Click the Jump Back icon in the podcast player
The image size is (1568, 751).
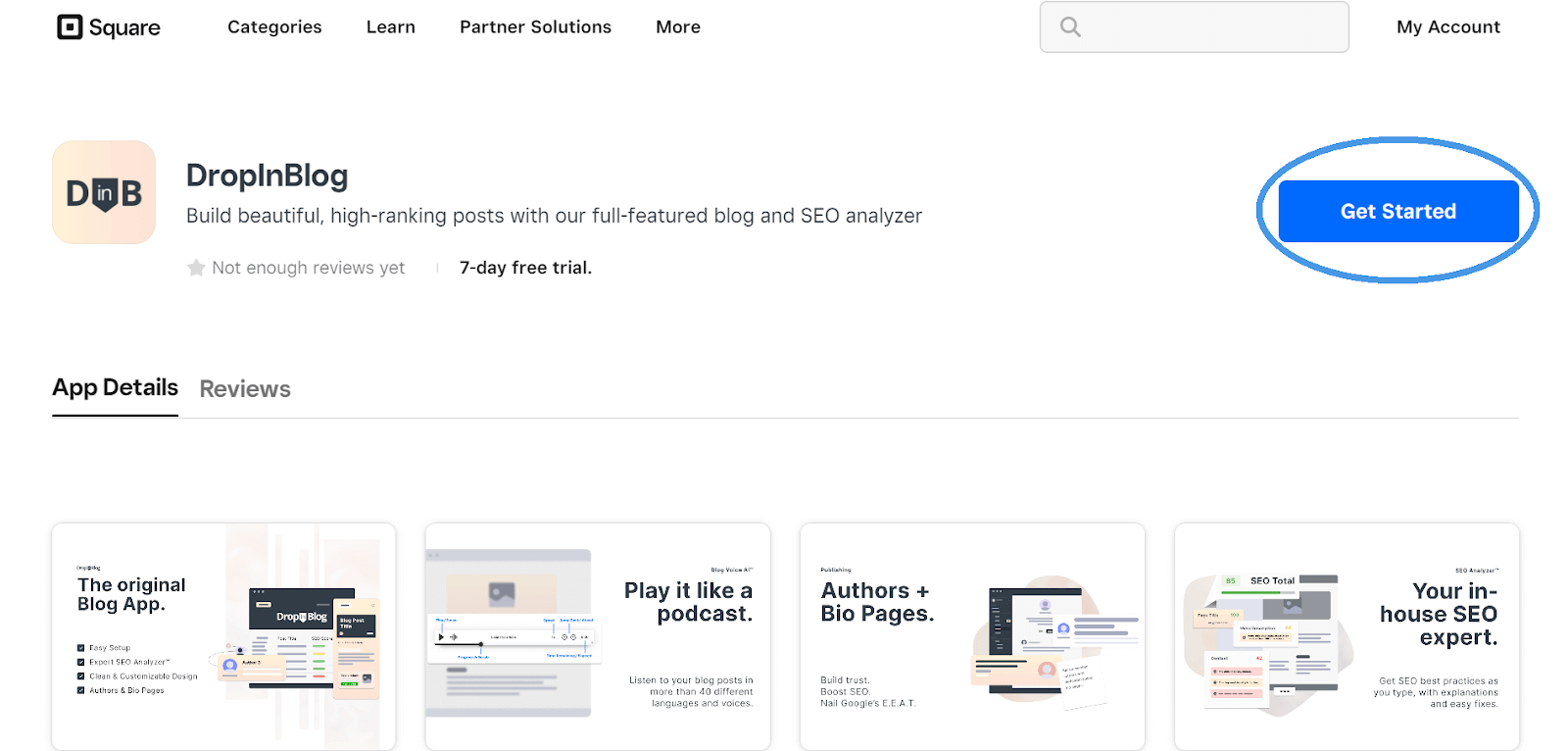(564, 637)
